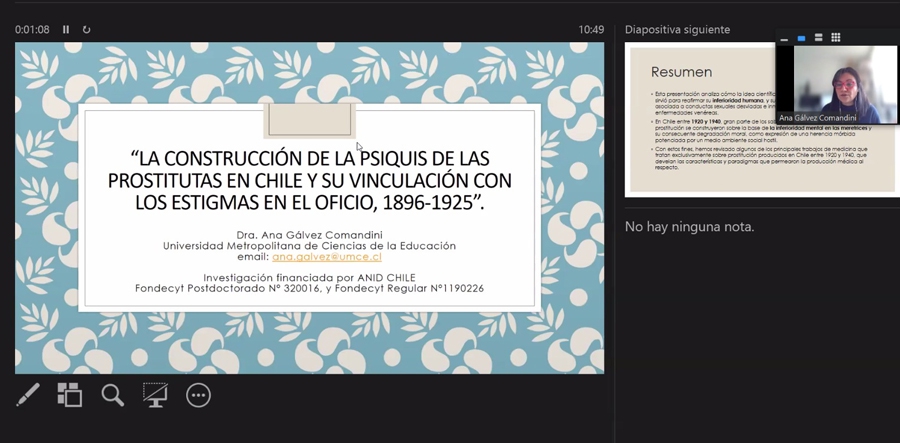900x443 pixels.
Task: Restart the presentation timer
Action: tap(86, 30)
